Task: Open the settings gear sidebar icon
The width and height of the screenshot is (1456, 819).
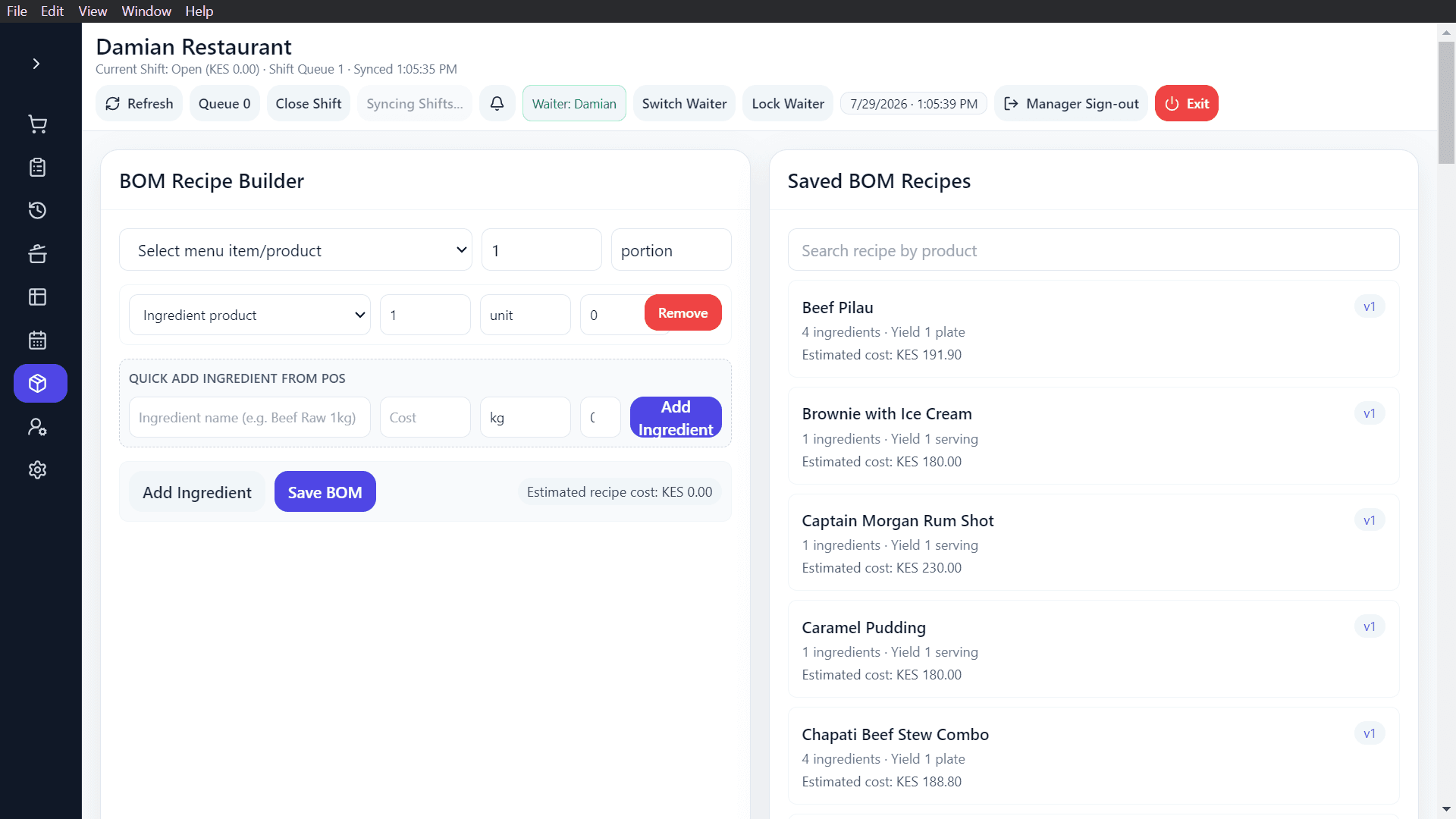Action: (x=38, y=470)
